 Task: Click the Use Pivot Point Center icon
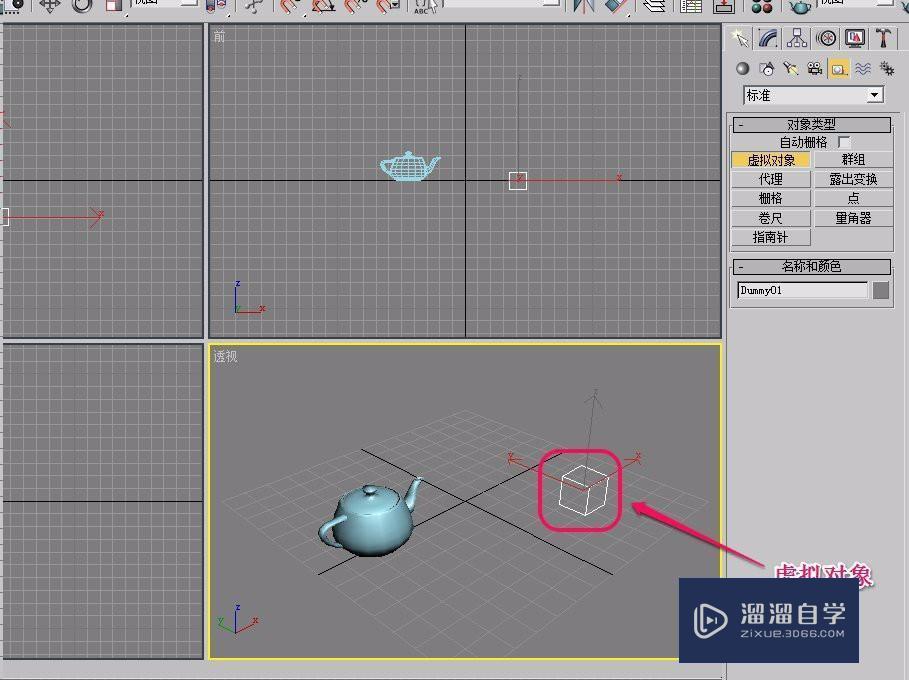(x=216, y=6)
